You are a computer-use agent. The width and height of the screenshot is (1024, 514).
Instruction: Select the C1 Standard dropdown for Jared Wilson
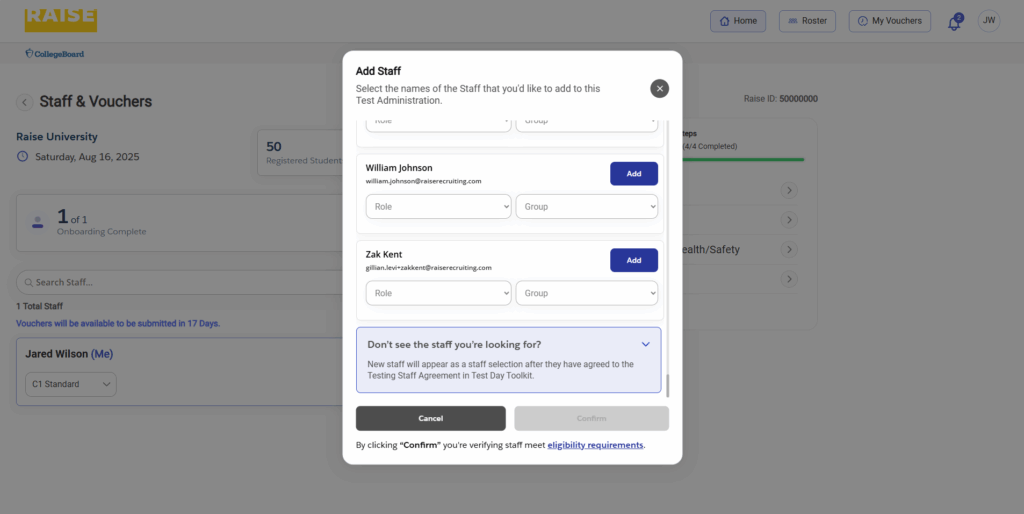tap(71, 384)
